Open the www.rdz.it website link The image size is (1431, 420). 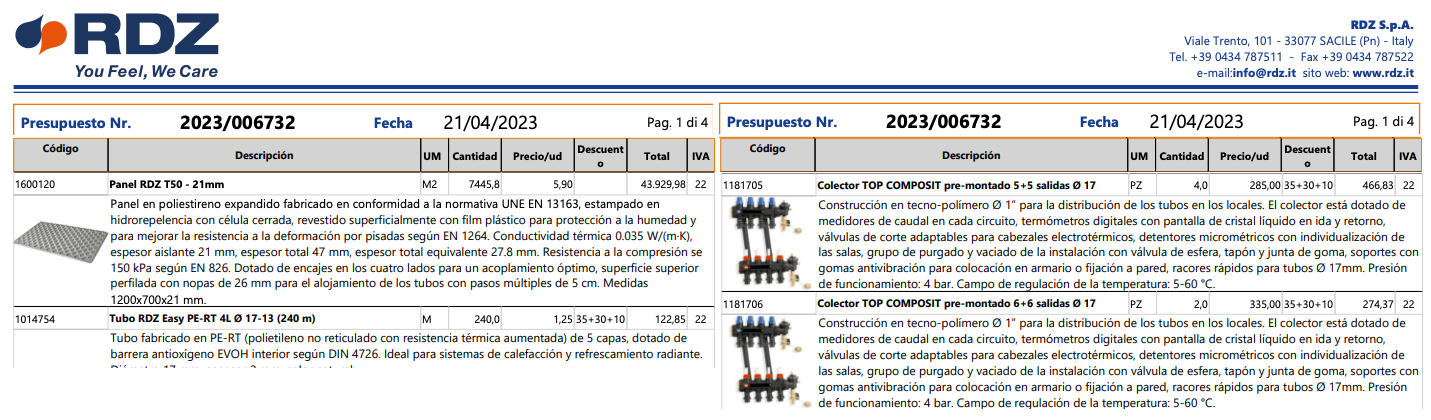(x=1382, y=73)
